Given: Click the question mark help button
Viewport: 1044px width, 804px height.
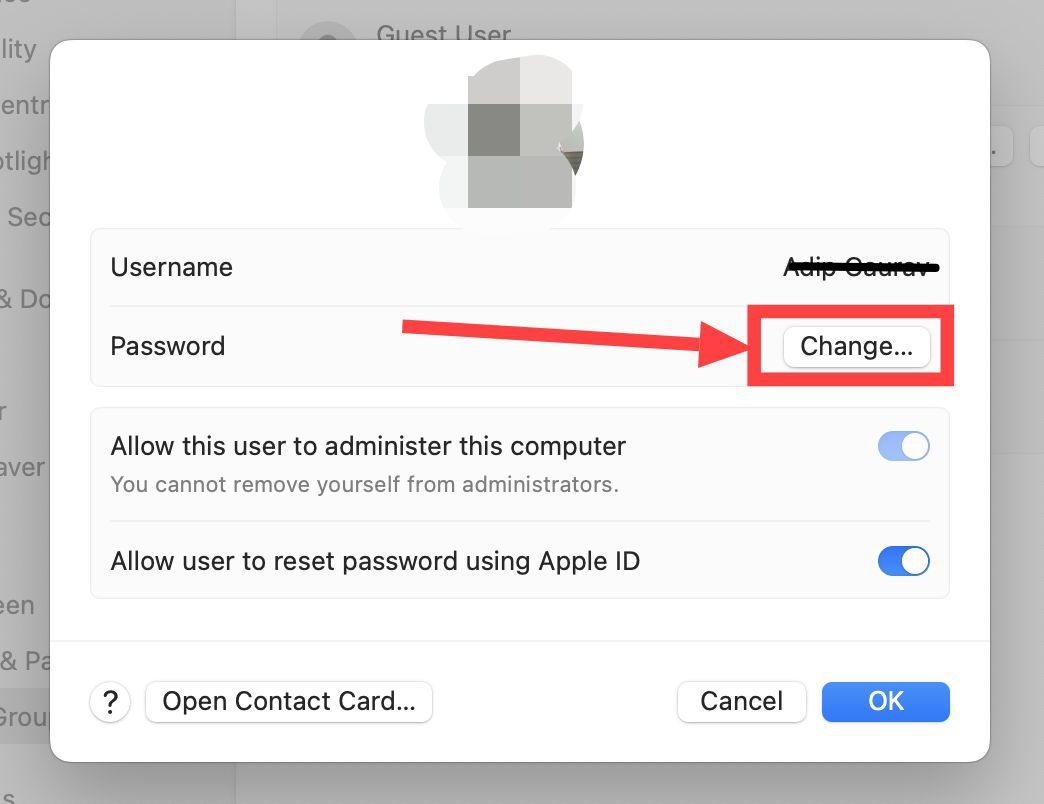Looking at the screenshot, I should click(110, 702).
